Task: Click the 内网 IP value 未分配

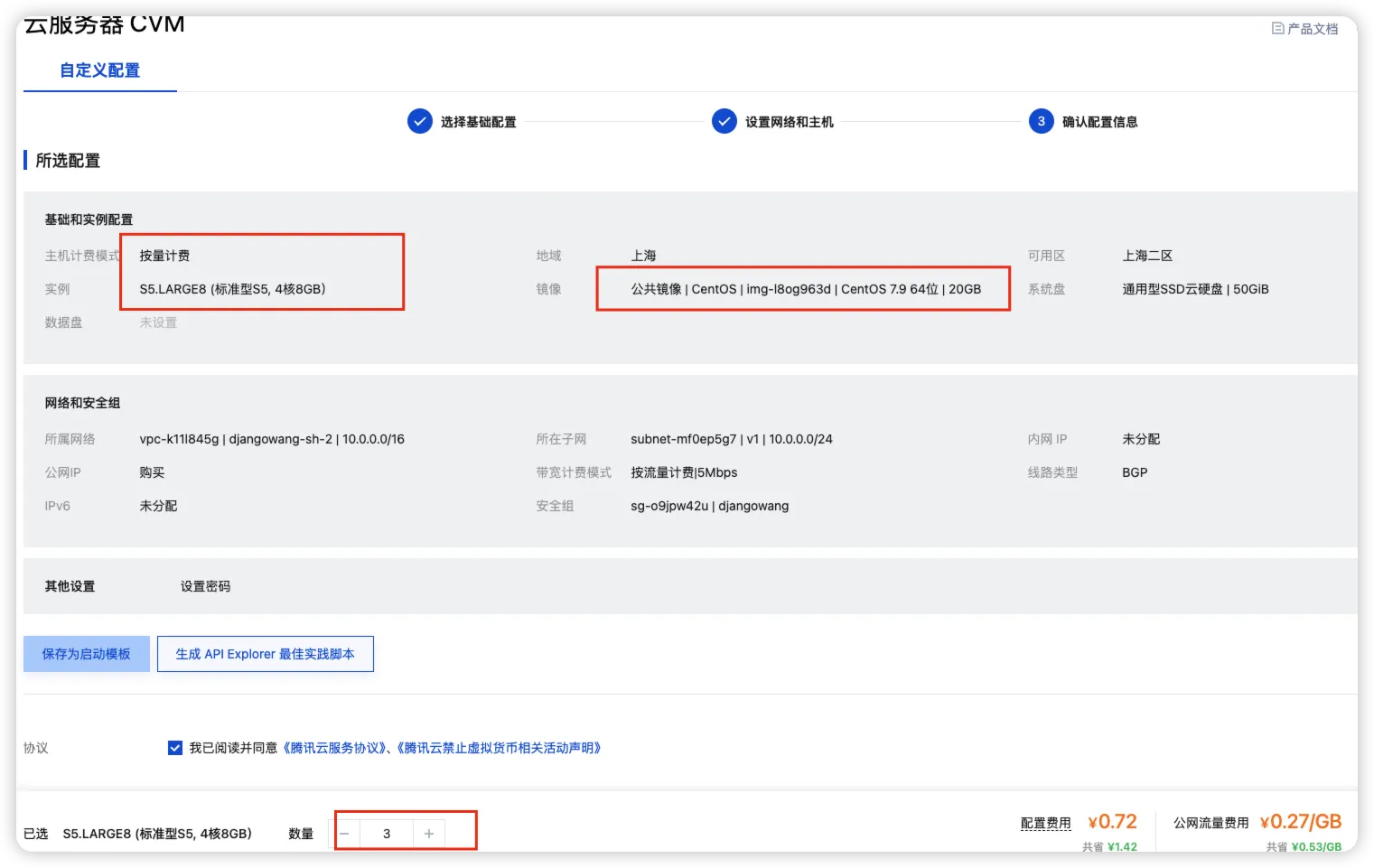Action: click(1141, 439)
